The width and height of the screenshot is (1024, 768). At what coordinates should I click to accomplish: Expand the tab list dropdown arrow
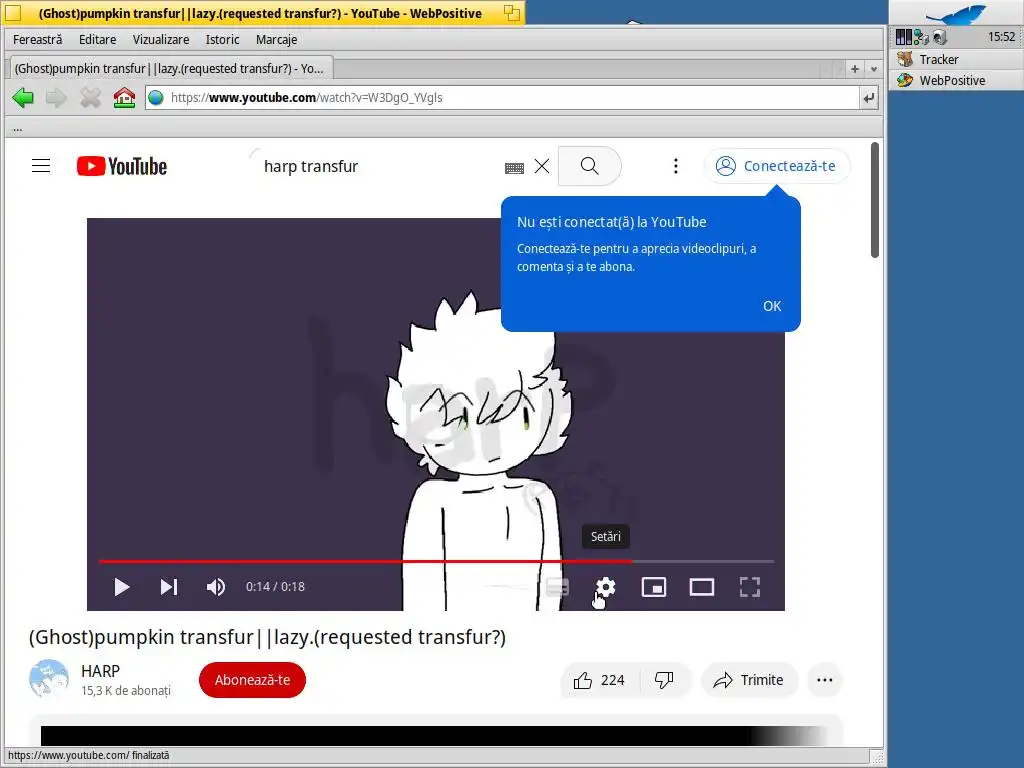874,69
